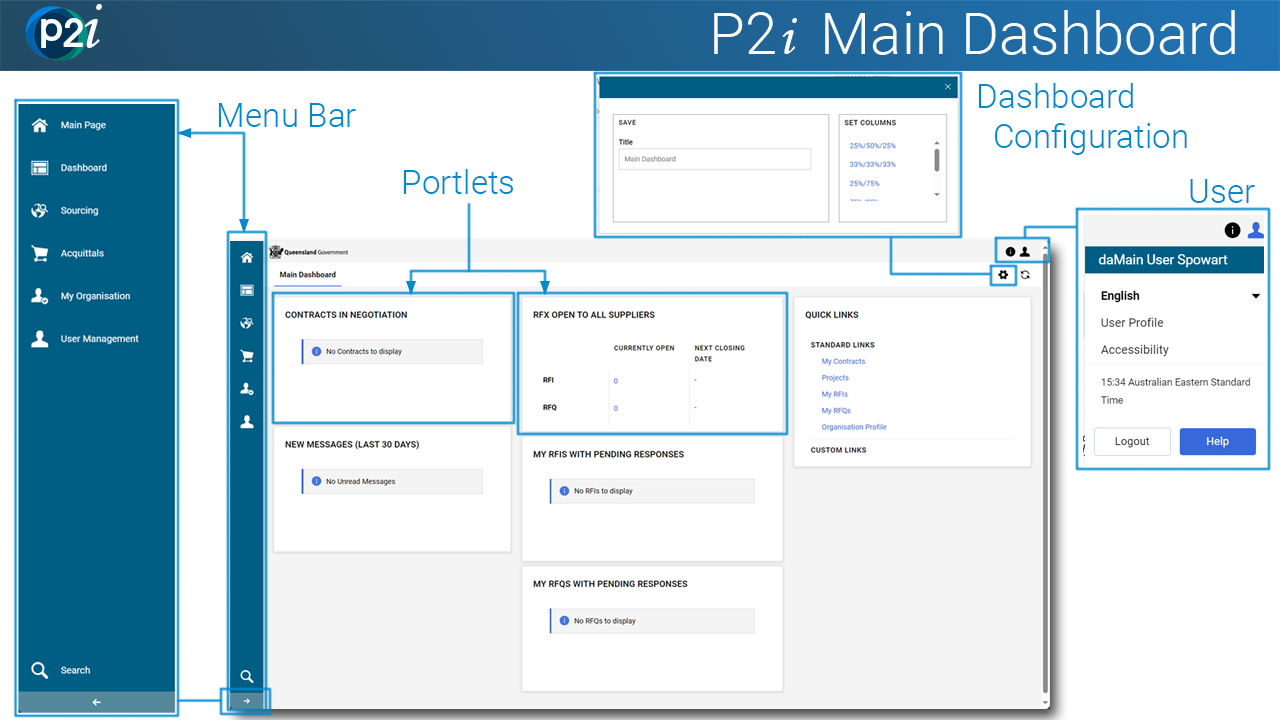Click the Set Columns list scrollbar
1280x720 pixels.
click(937, 160)
